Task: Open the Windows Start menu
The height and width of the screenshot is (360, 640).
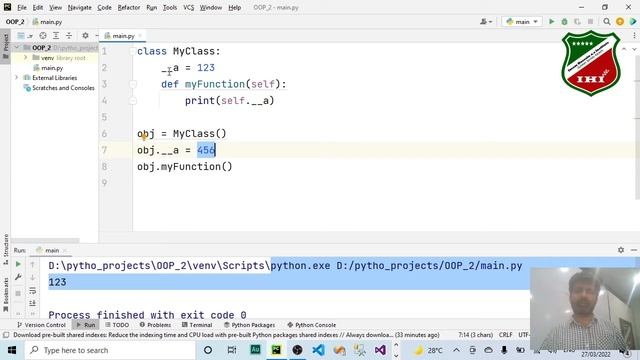Action: point(11,350)
